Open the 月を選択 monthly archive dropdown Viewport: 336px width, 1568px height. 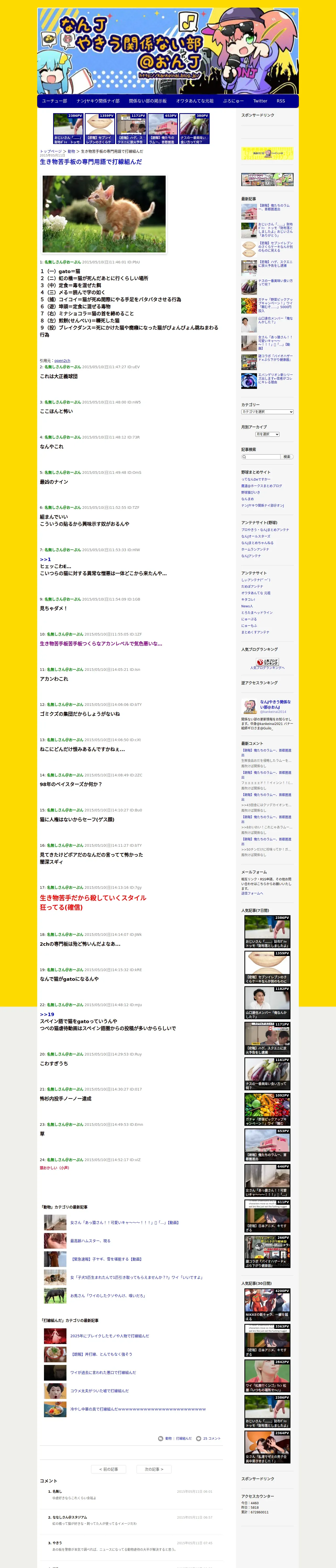pyautogui.click(x=267, y=435)
